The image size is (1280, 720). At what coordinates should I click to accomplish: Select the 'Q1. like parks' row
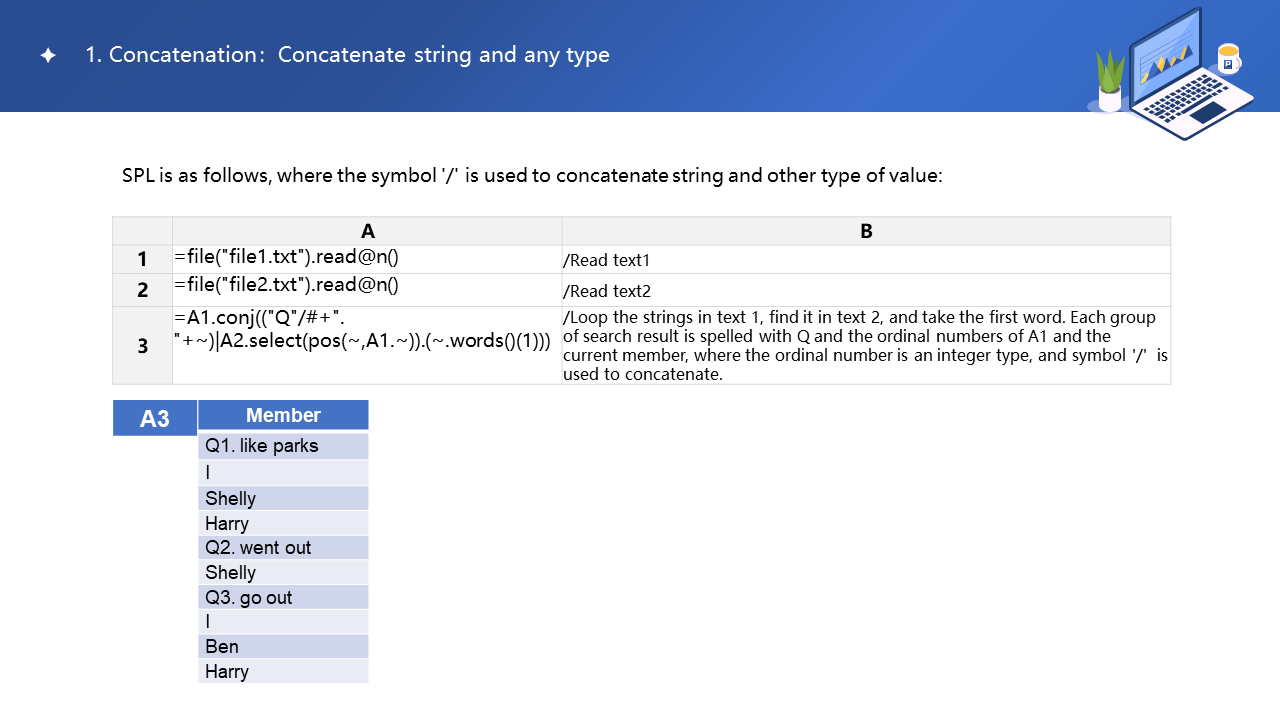283,446
